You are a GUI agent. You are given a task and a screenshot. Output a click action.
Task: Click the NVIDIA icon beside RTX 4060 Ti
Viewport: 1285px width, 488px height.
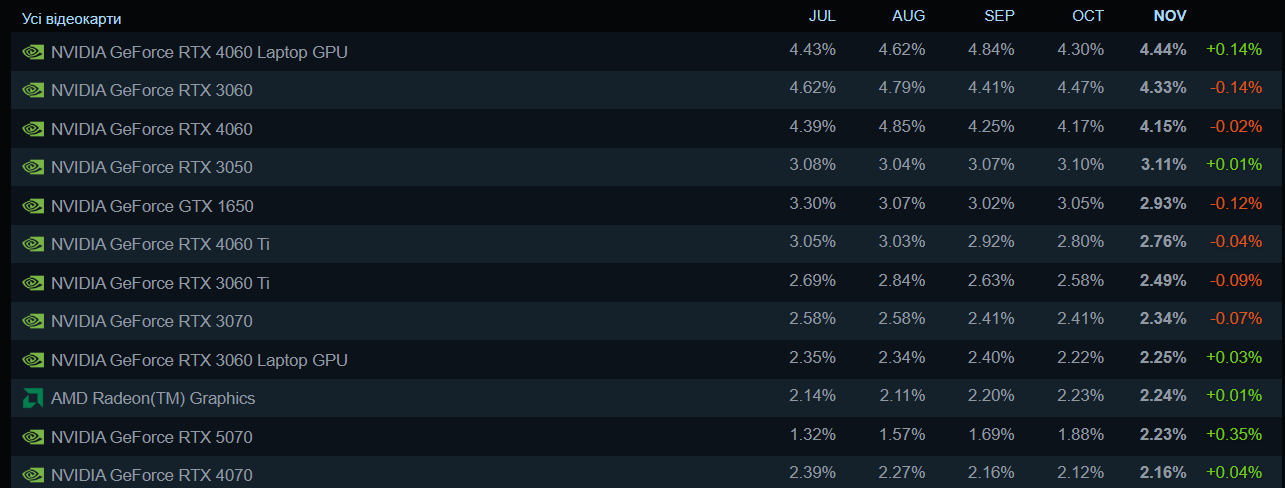coord(33,244)
